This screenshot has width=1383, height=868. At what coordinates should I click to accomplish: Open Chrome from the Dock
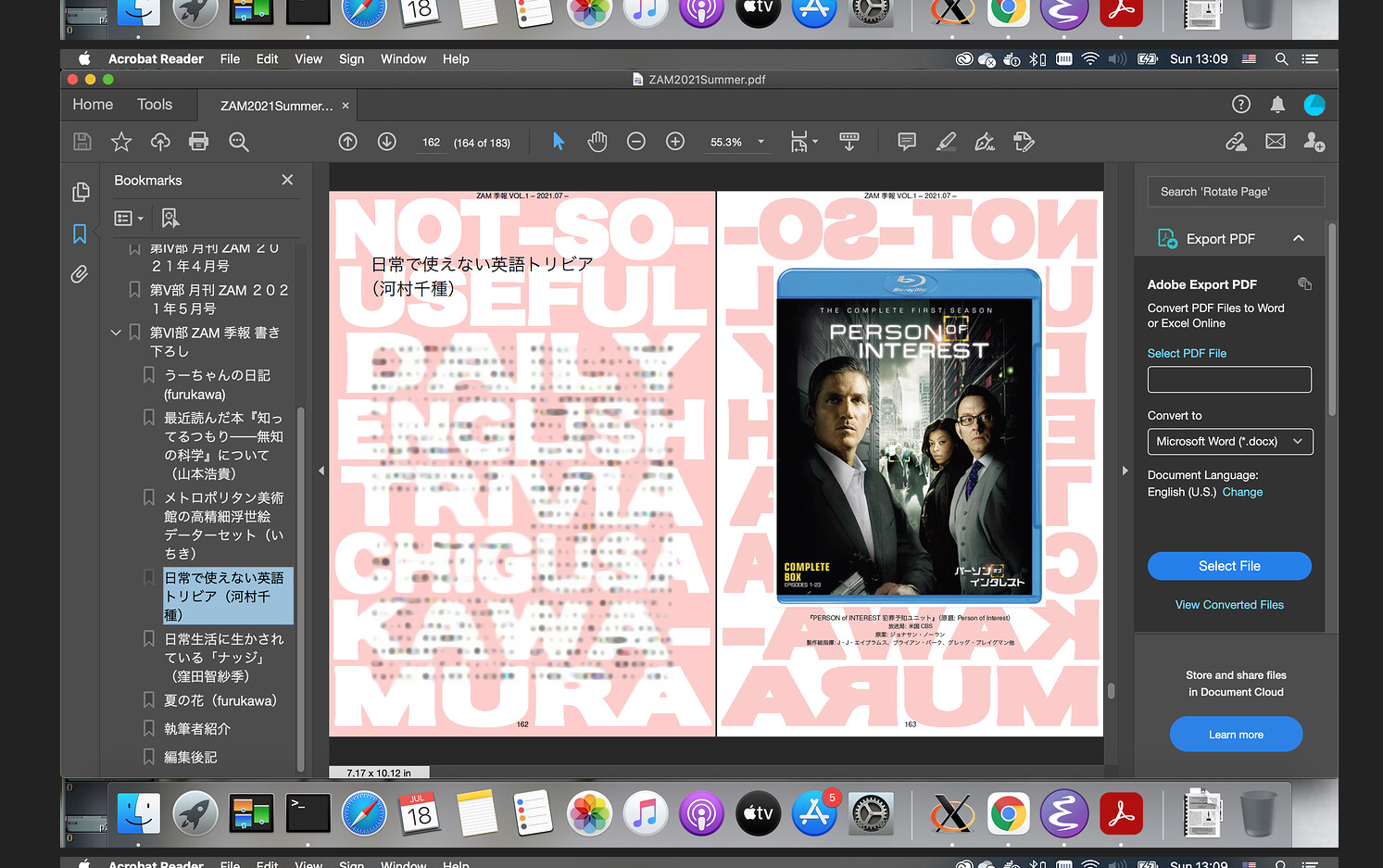click(1008, 814)
